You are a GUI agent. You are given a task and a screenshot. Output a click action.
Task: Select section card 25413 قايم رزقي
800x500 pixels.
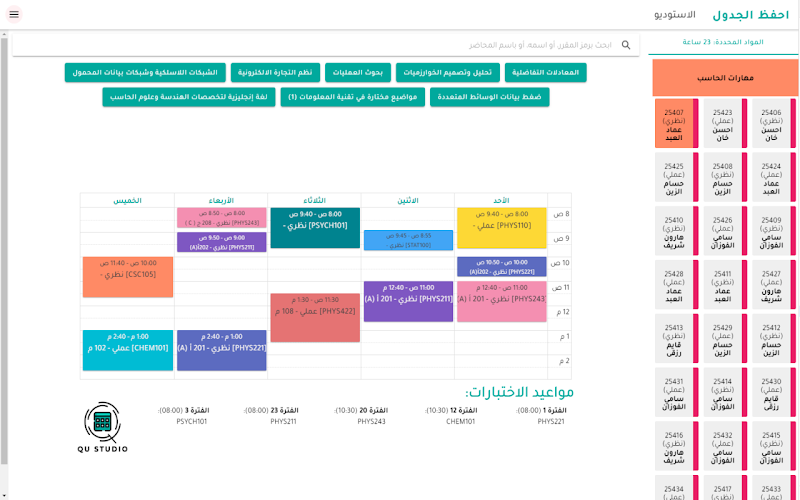point(677,339)
